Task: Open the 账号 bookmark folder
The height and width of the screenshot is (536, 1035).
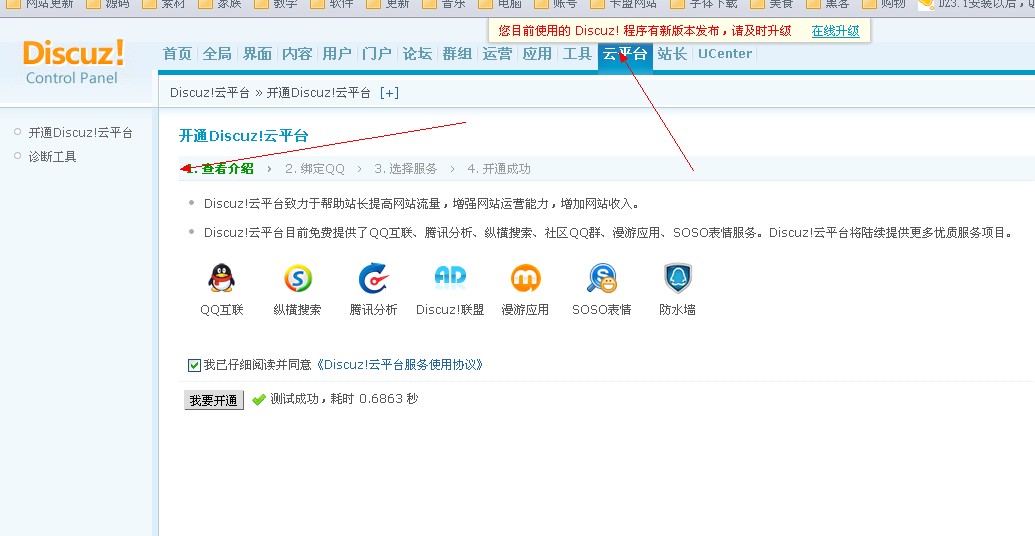Action: 555,4
